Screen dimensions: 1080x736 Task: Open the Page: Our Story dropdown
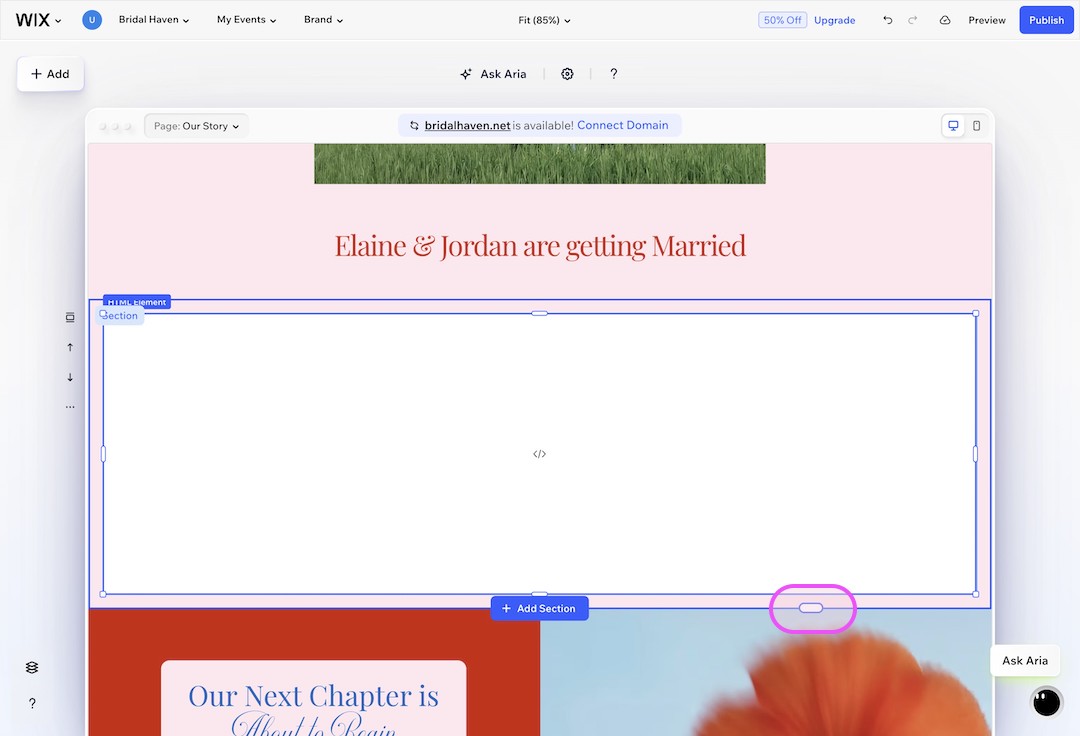point(196,126)
